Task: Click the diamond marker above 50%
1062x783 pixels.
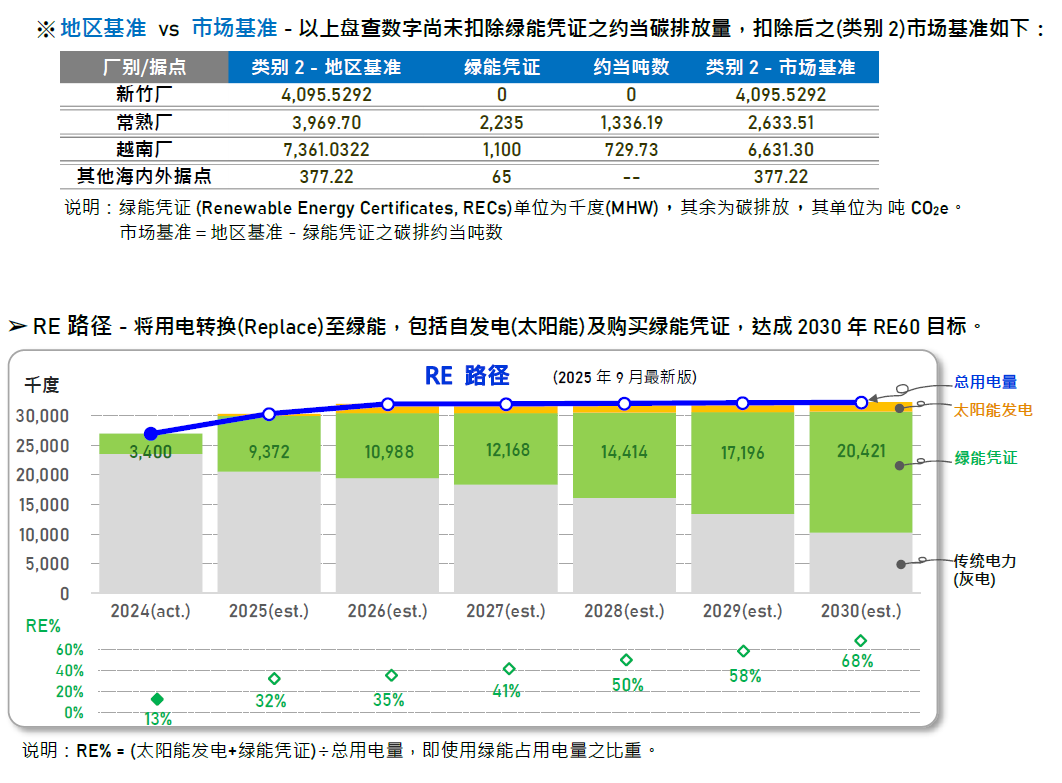Action: pyautogui.click(x=626, y=660)
